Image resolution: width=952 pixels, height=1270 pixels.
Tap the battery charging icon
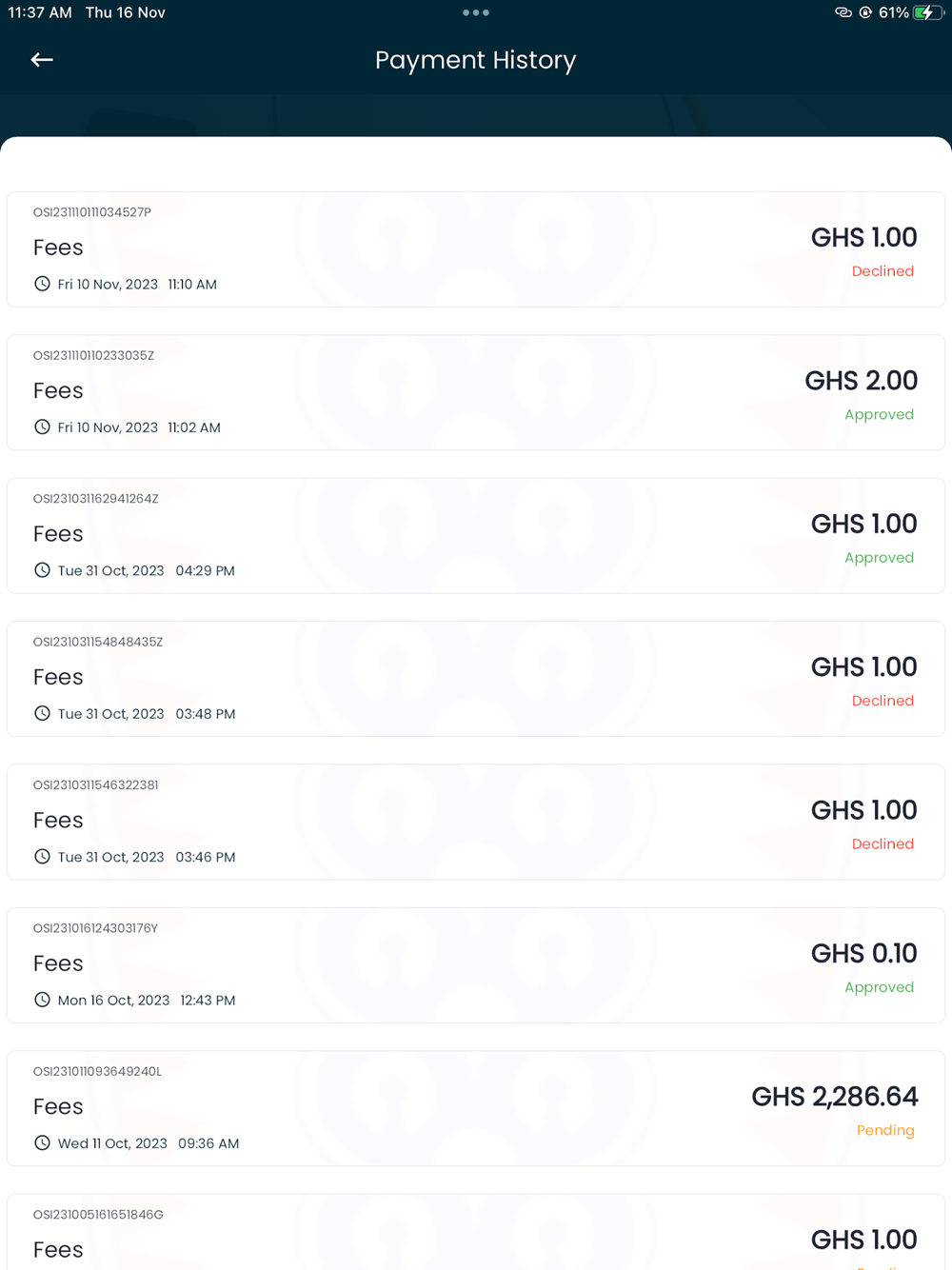tap(925, 12)
